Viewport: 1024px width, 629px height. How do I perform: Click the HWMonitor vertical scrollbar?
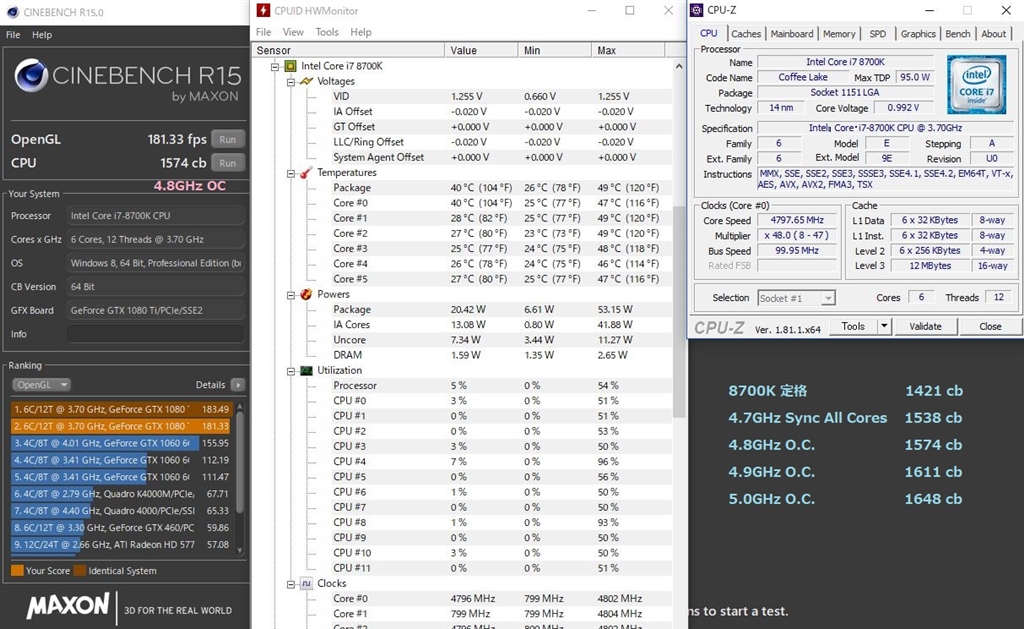pos(679,314)
